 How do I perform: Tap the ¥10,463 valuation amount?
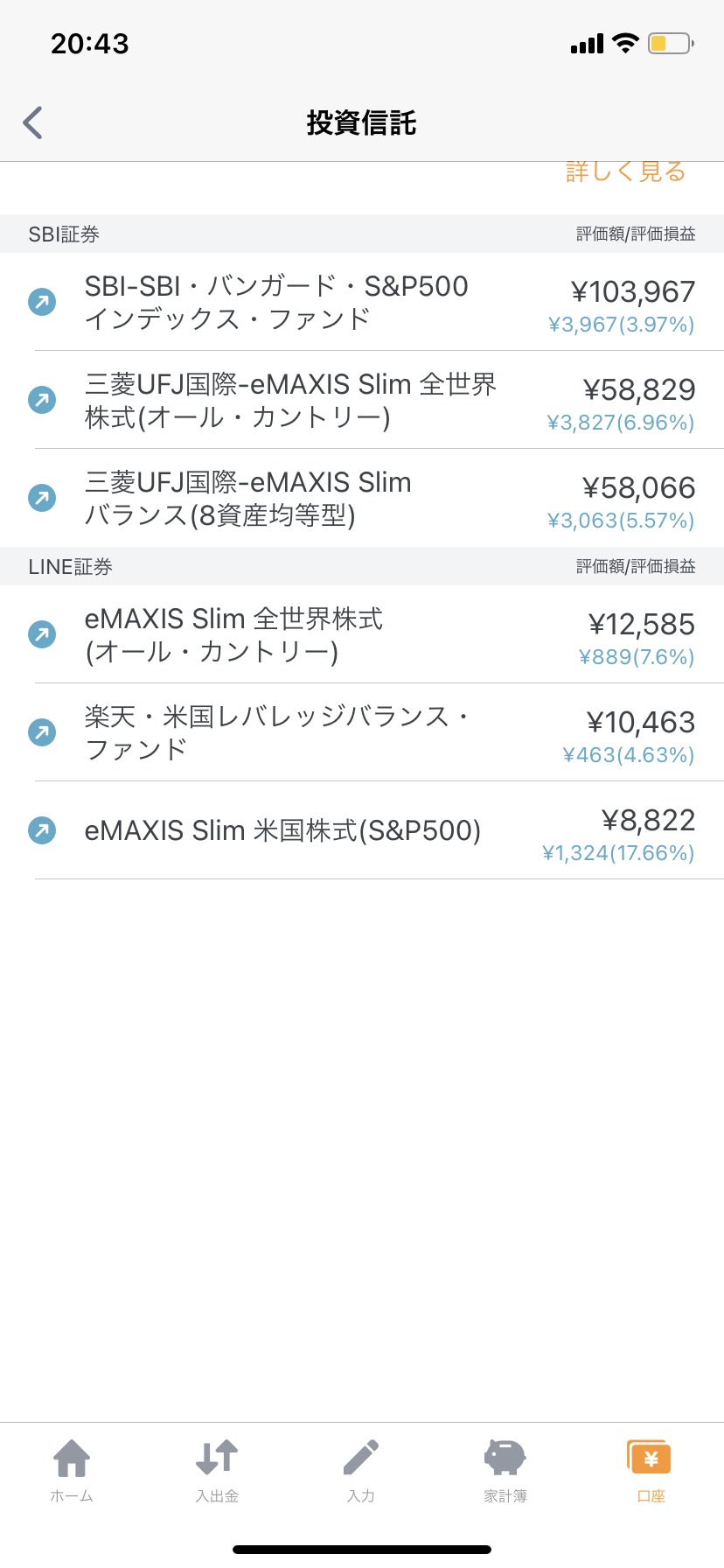coord(641,722)
